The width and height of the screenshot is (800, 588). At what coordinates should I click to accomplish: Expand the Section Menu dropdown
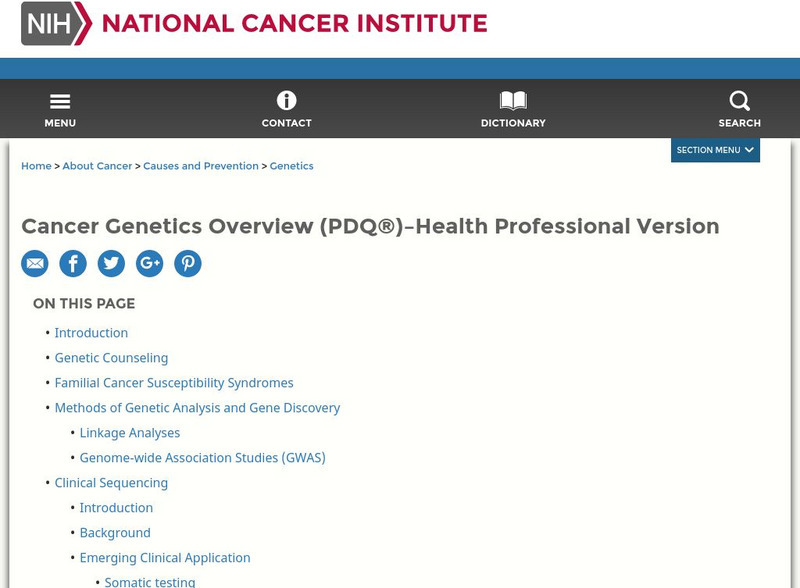pyautogui.click(x=715, y=150)
